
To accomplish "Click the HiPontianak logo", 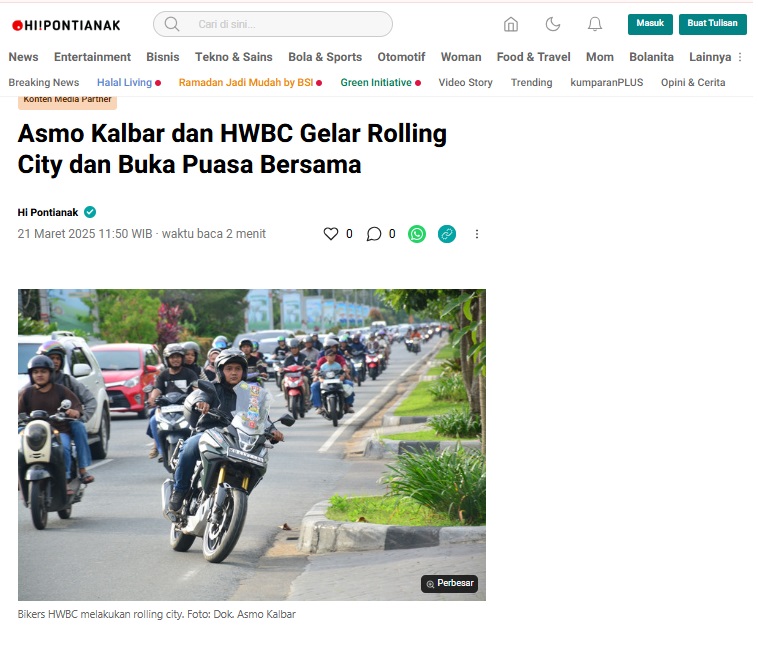I will coord(66,25).
